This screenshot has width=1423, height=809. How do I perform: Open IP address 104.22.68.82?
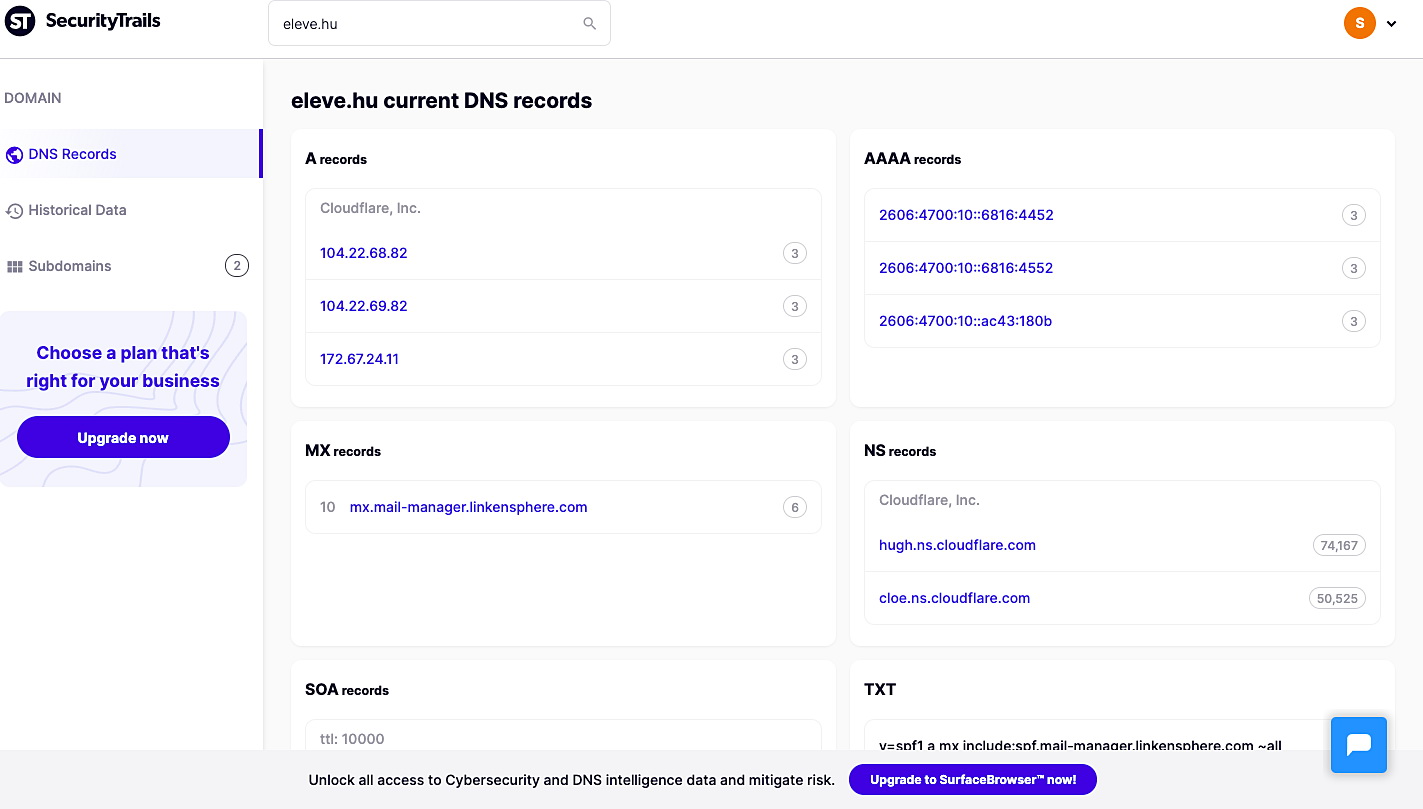tap(364, 253)
